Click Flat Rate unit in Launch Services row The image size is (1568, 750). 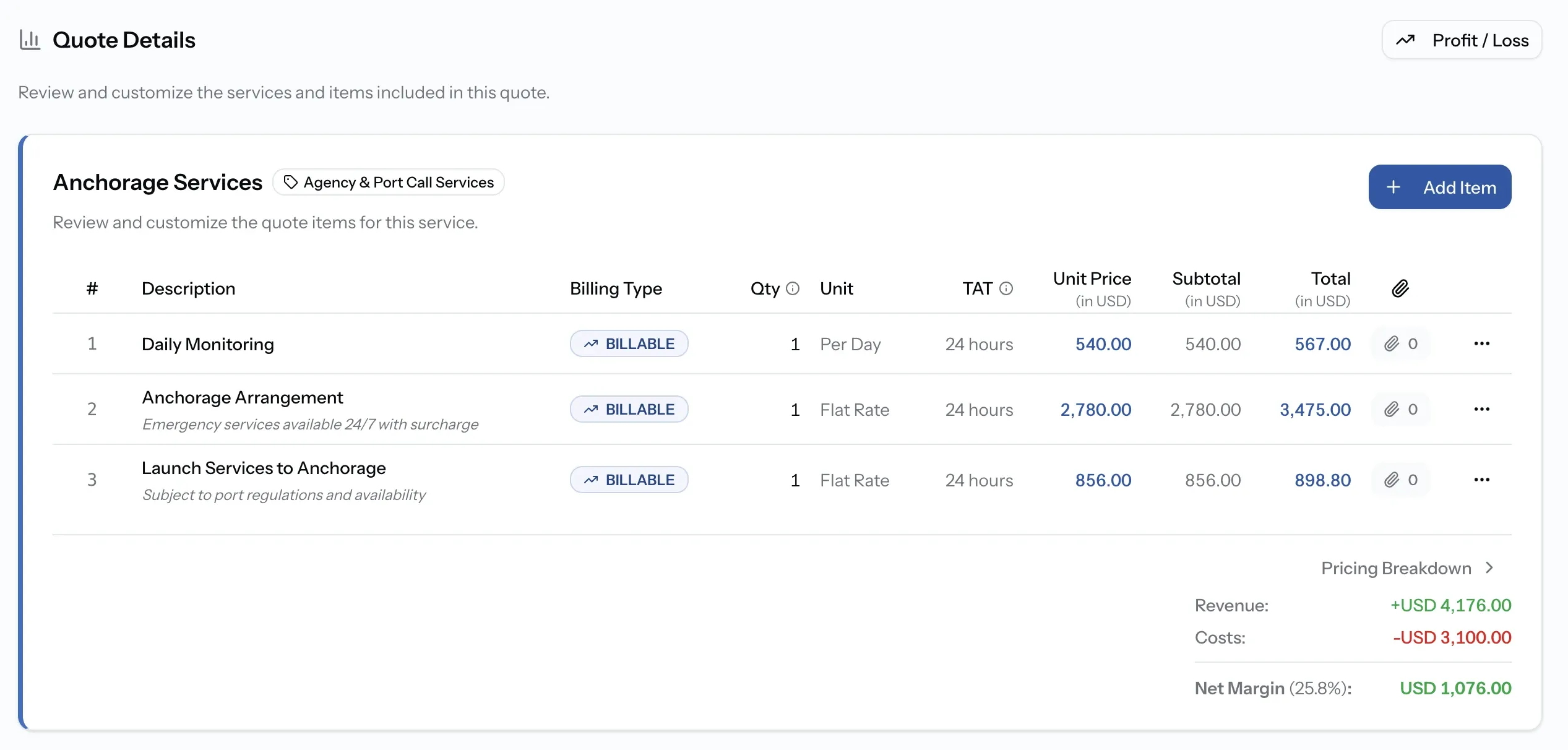(855, 480)
